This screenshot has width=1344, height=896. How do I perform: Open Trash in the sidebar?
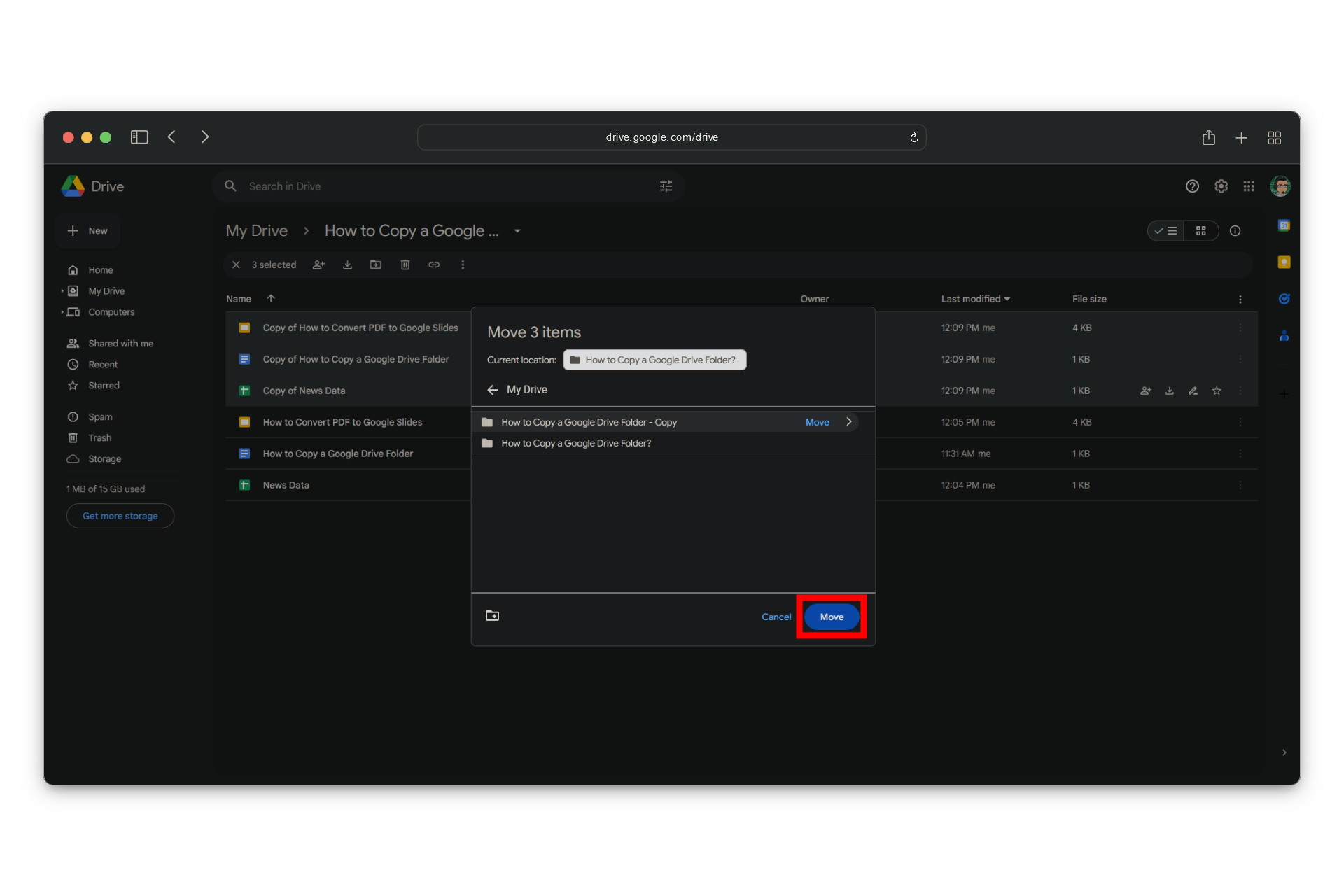[x=99, y=438]
